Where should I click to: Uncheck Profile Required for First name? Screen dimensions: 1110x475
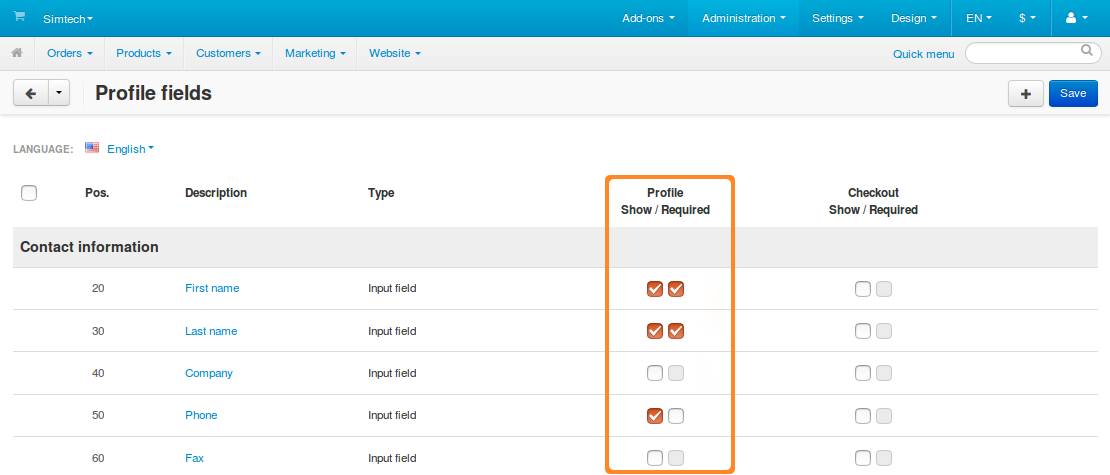[x=676, y=289]
